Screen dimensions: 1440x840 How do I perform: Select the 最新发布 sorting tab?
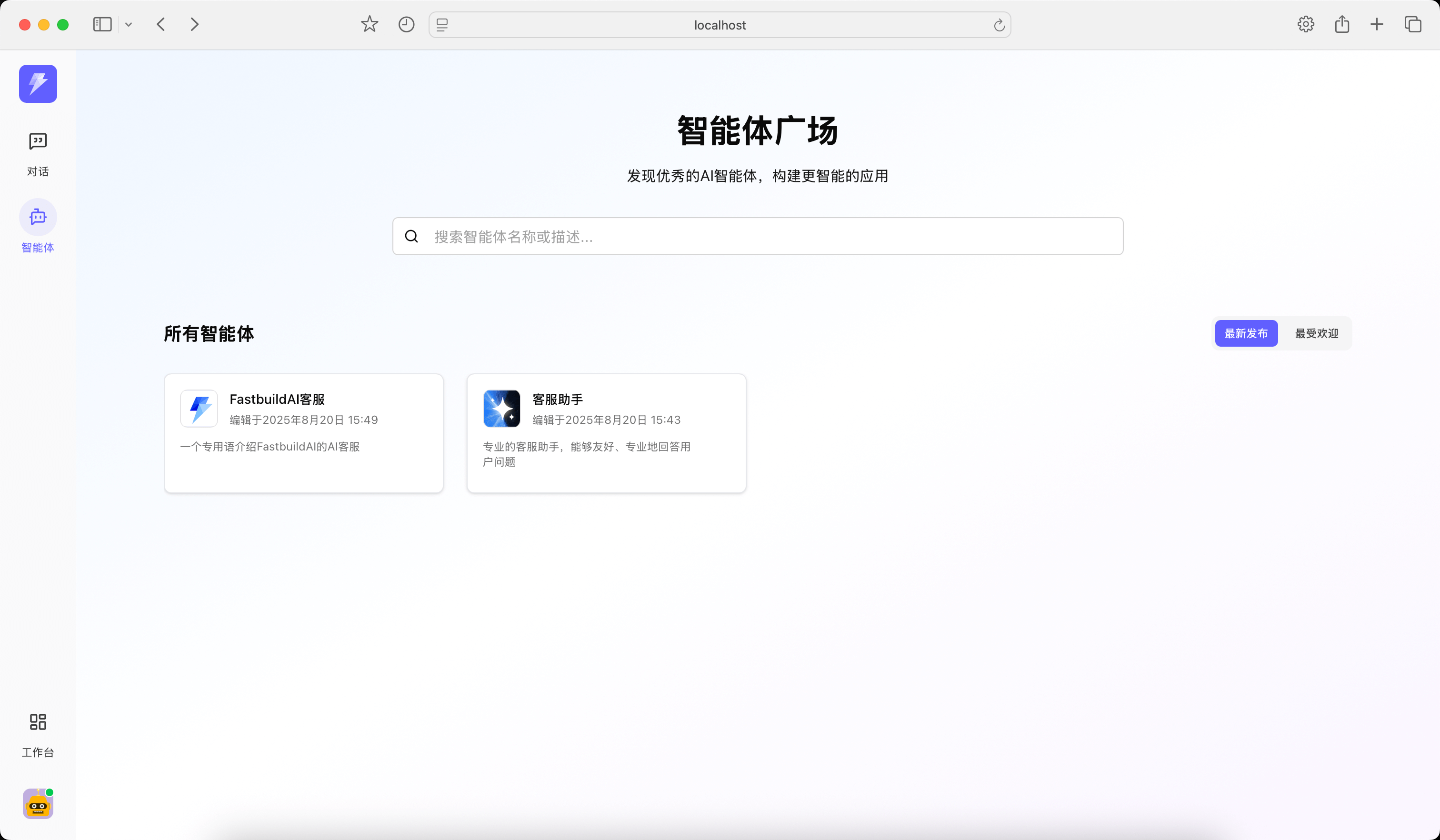[1246, 333]
